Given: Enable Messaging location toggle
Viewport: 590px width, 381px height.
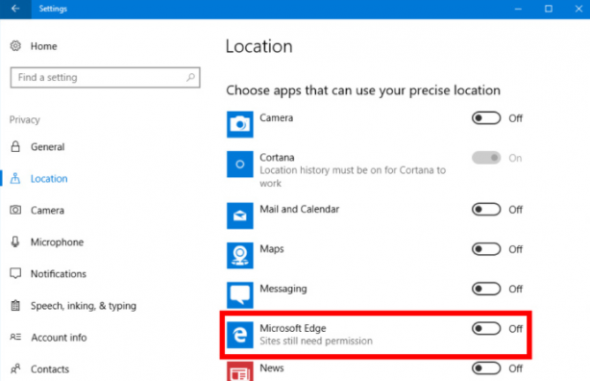Looking at the screenshot, I should click(486, 289).
